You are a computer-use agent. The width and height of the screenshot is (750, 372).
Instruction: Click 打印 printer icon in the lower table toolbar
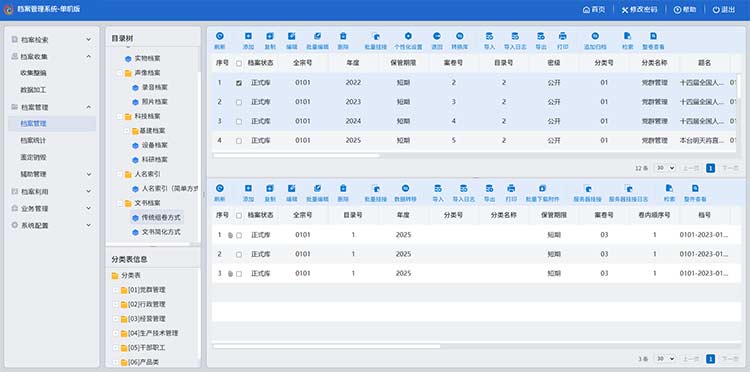pos(511,188)
